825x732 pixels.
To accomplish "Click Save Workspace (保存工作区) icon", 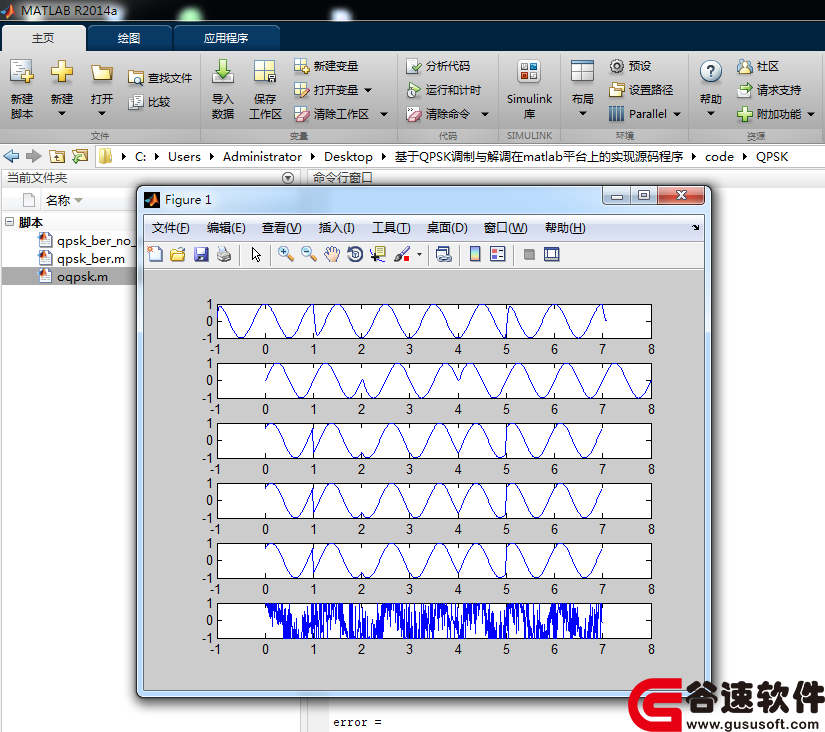I will [x=265, y=72].
